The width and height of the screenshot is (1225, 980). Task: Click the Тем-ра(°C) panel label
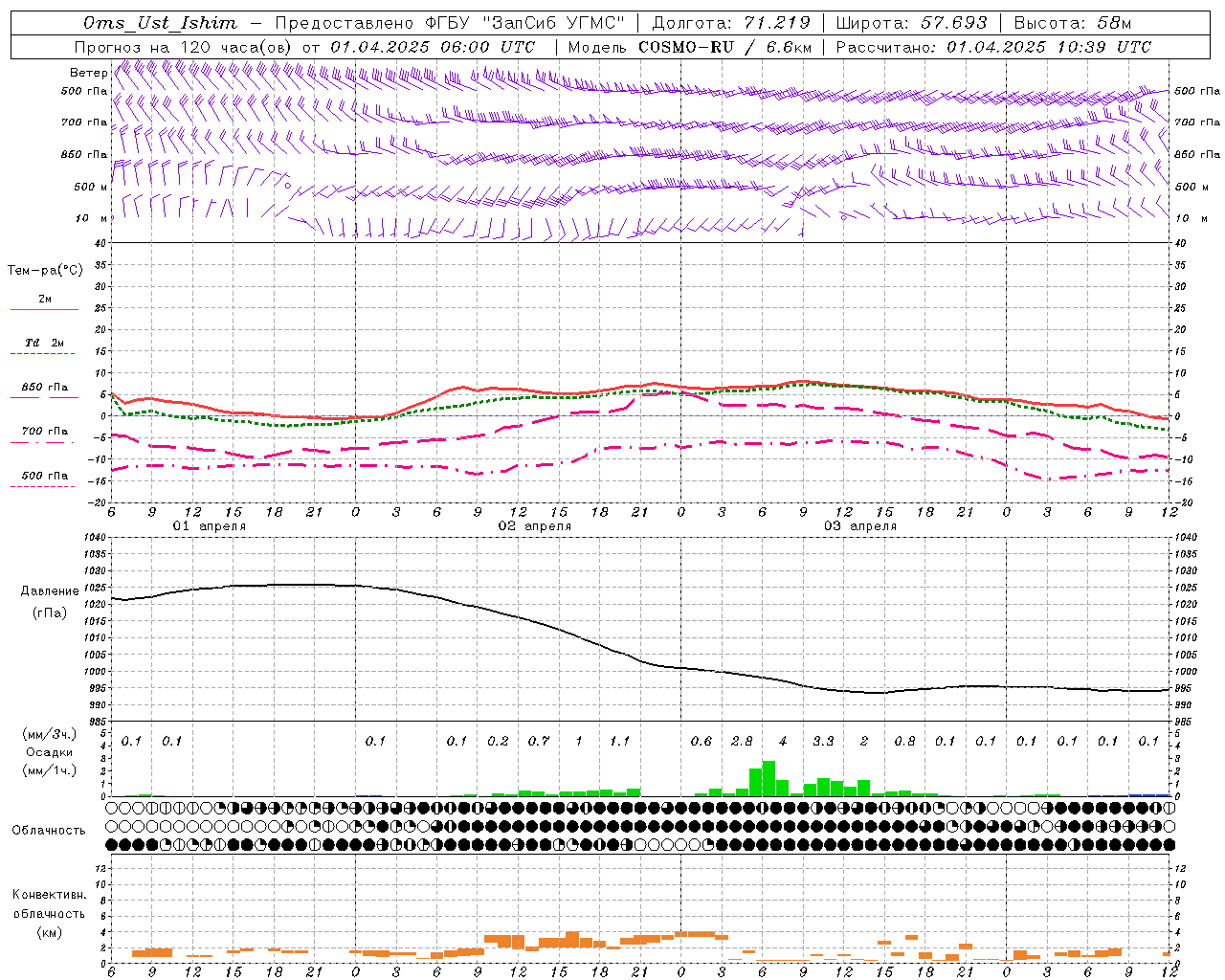tap(45, 271)
